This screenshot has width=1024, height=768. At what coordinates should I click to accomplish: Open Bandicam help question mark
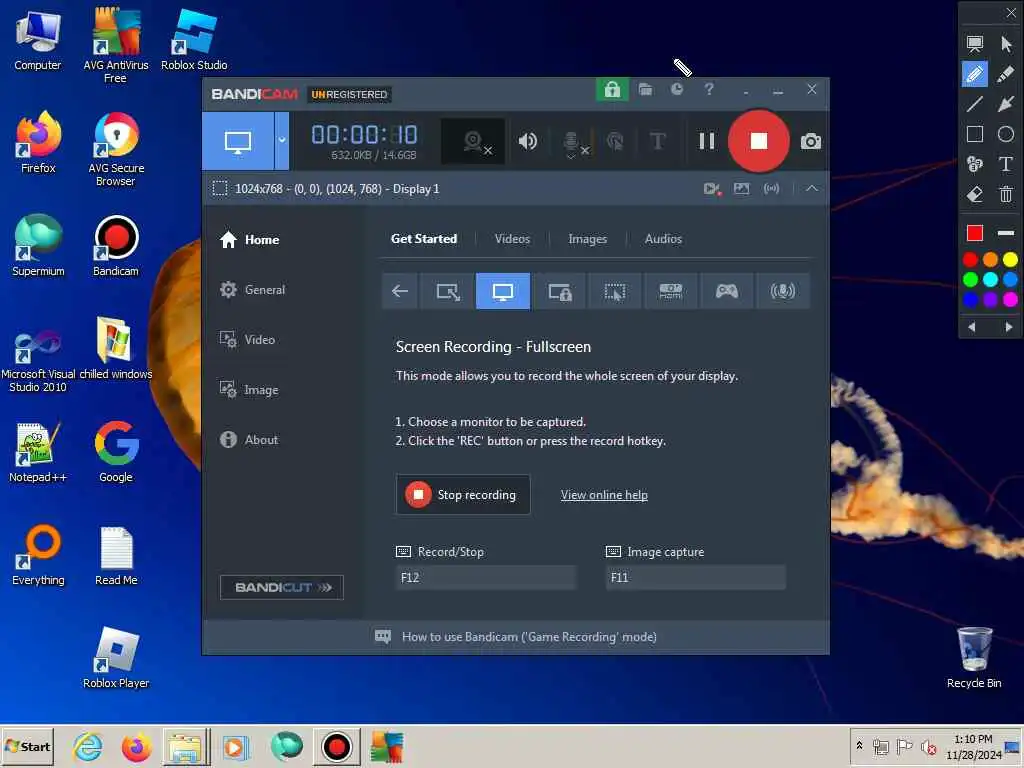(709, 89)
